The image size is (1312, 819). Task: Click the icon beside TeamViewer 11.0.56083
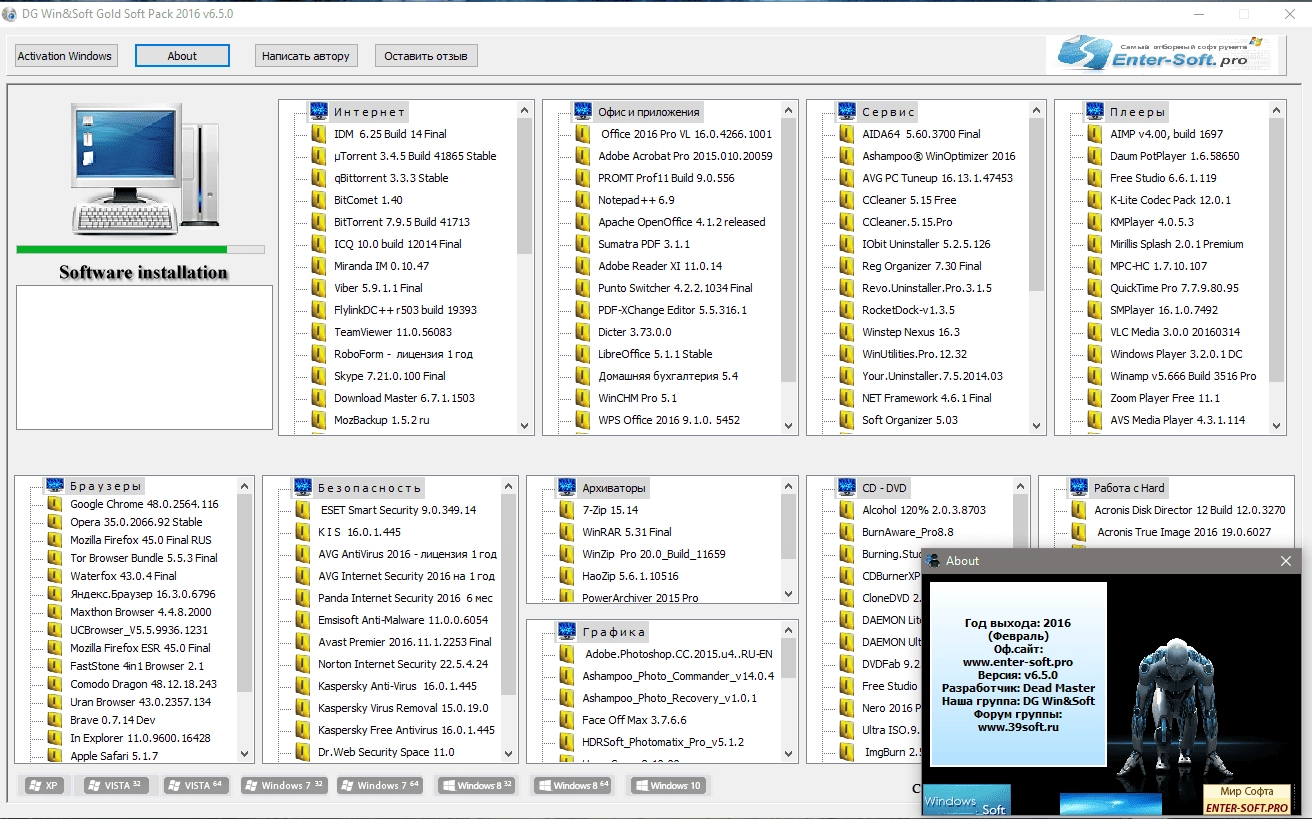point(319,332)
